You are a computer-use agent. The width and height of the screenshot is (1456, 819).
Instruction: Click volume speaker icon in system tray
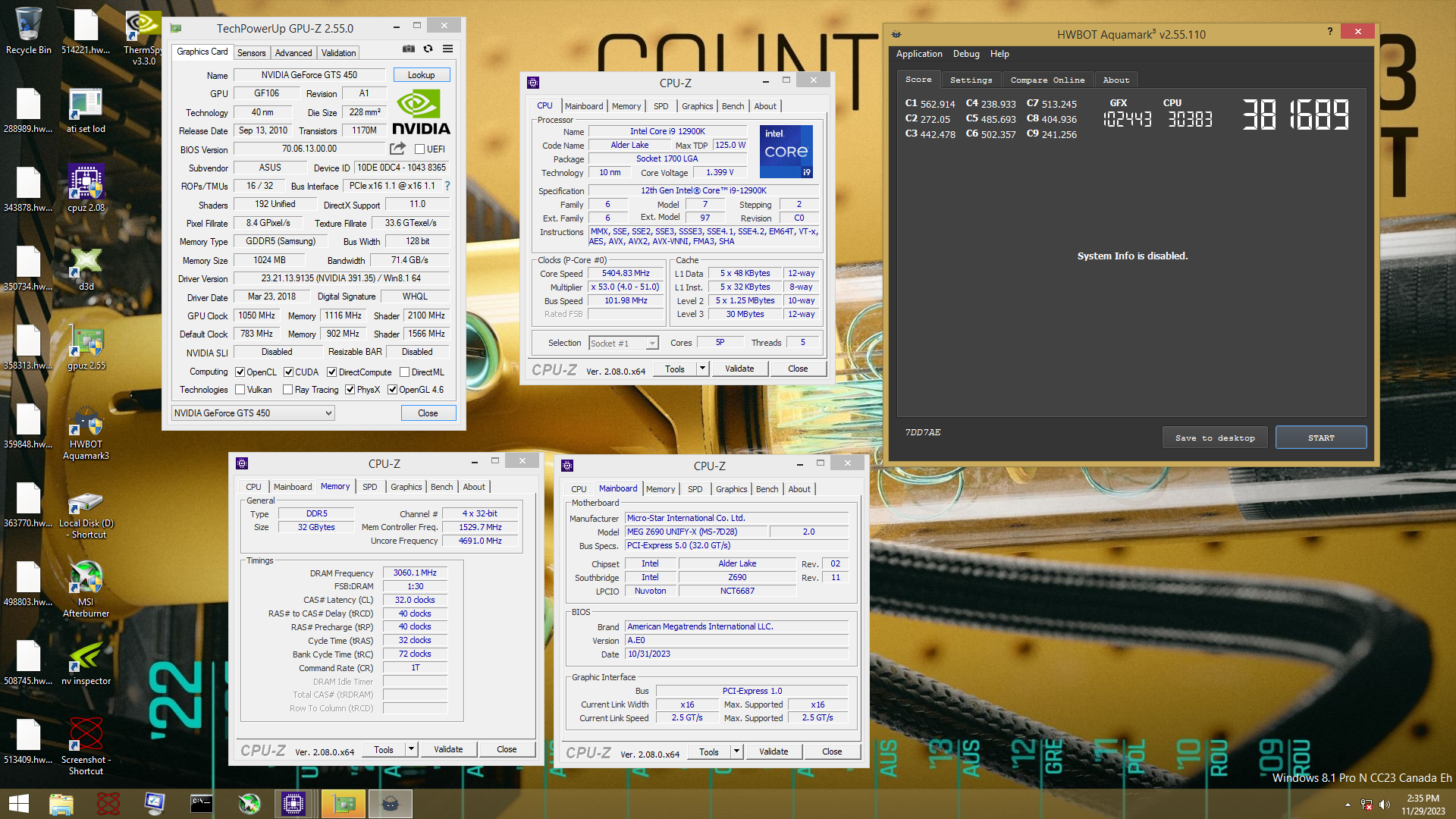click(1385, 805)
